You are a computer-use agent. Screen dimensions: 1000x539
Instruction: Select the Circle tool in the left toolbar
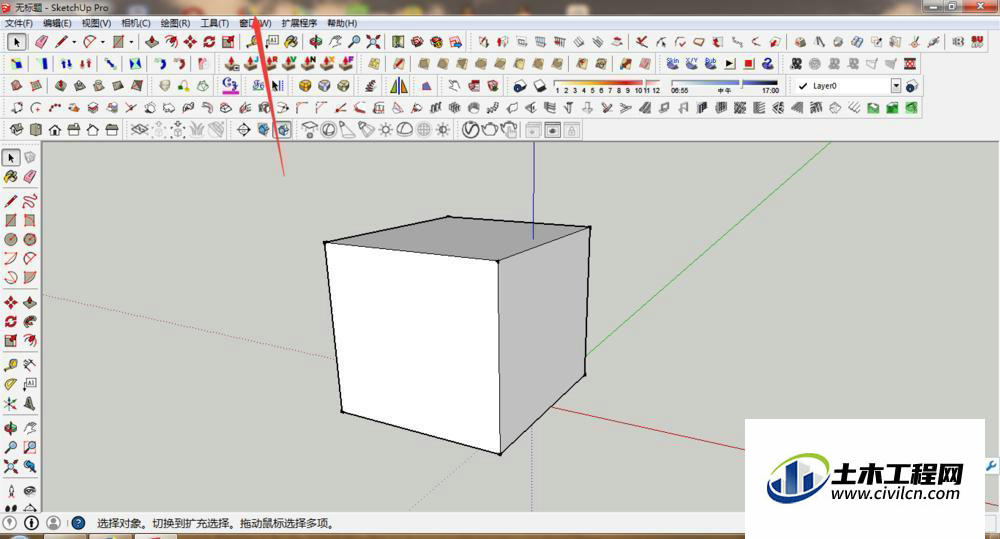[11, 239]
